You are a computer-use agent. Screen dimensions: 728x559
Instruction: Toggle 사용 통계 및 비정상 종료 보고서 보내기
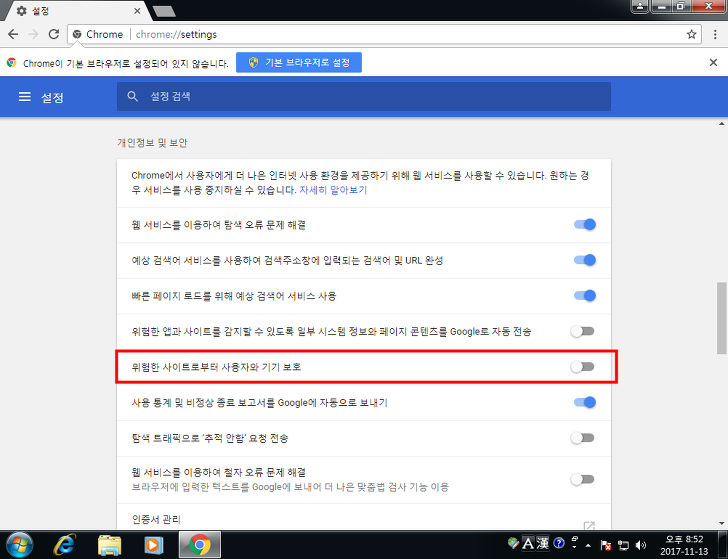[585, 403]
